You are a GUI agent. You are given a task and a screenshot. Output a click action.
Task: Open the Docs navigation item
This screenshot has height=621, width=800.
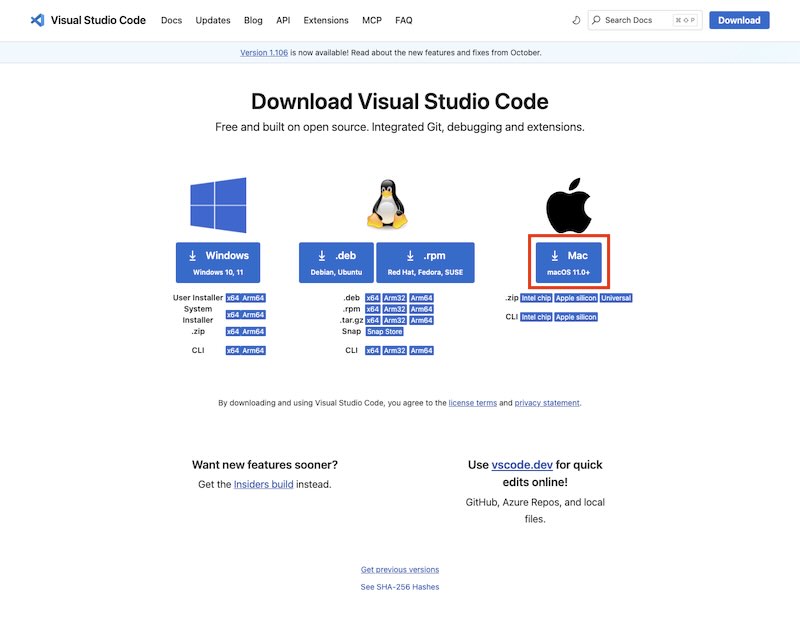(x=171, y=19)
